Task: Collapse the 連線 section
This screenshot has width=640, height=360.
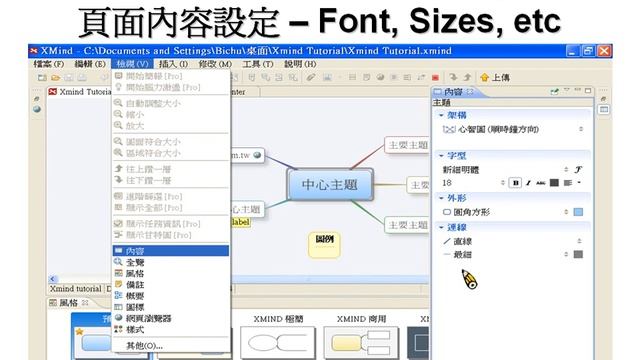Action: [x=441, y=227]
